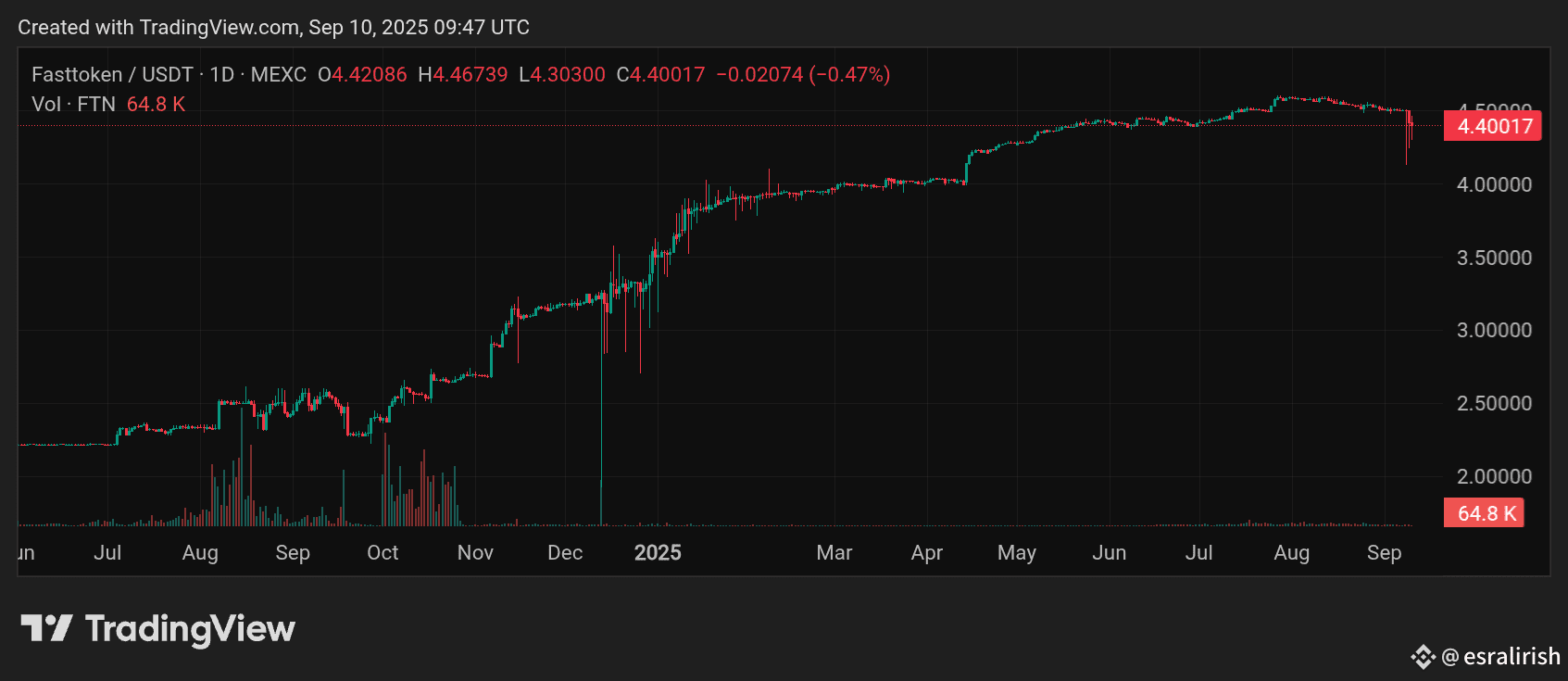Click the close value C4.40017
Screen dimensions: 1568x681
coord(661,74)
